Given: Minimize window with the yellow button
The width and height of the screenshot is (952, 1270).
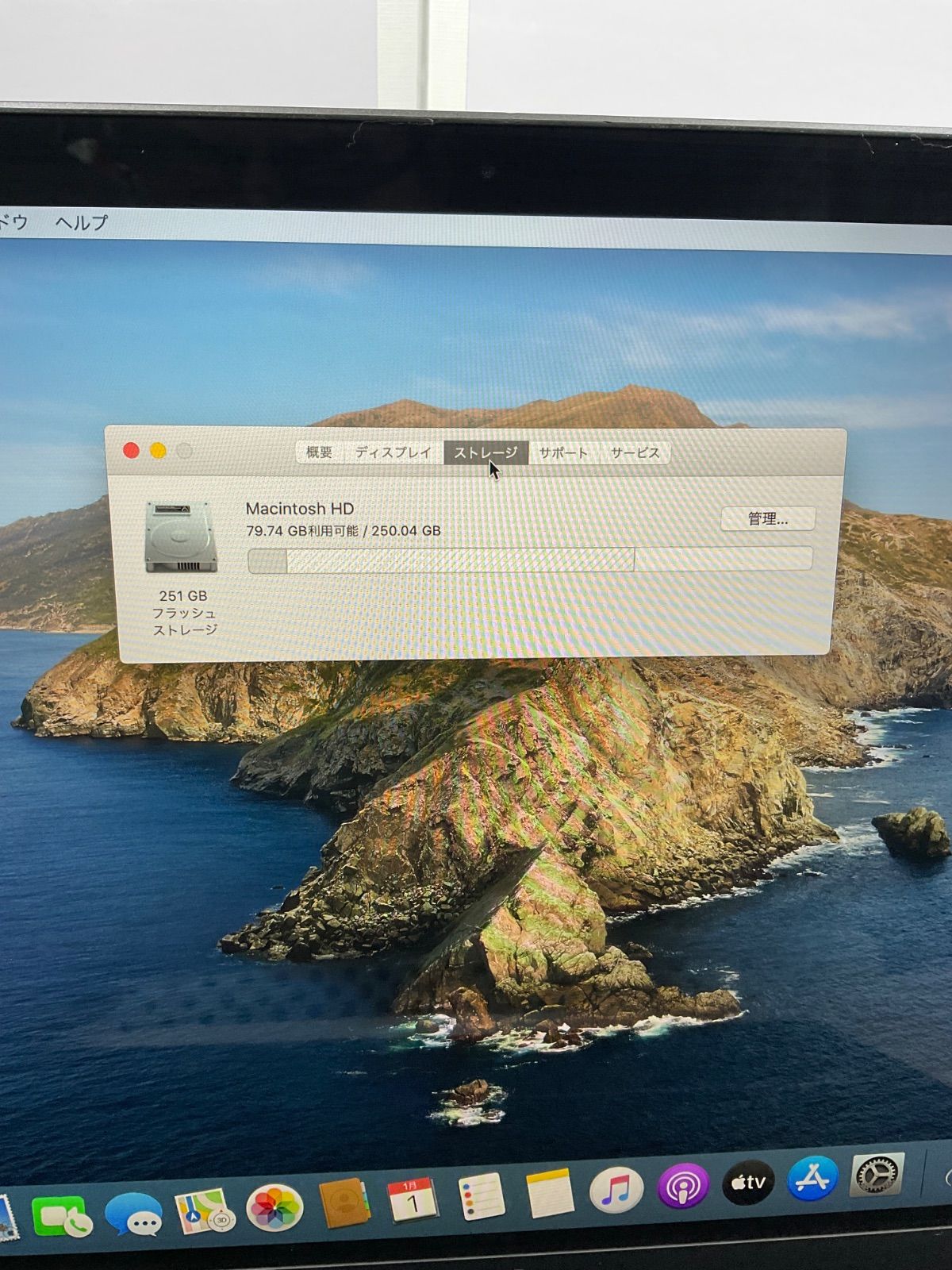Looking at the screenshot, I should coord(158,451).
